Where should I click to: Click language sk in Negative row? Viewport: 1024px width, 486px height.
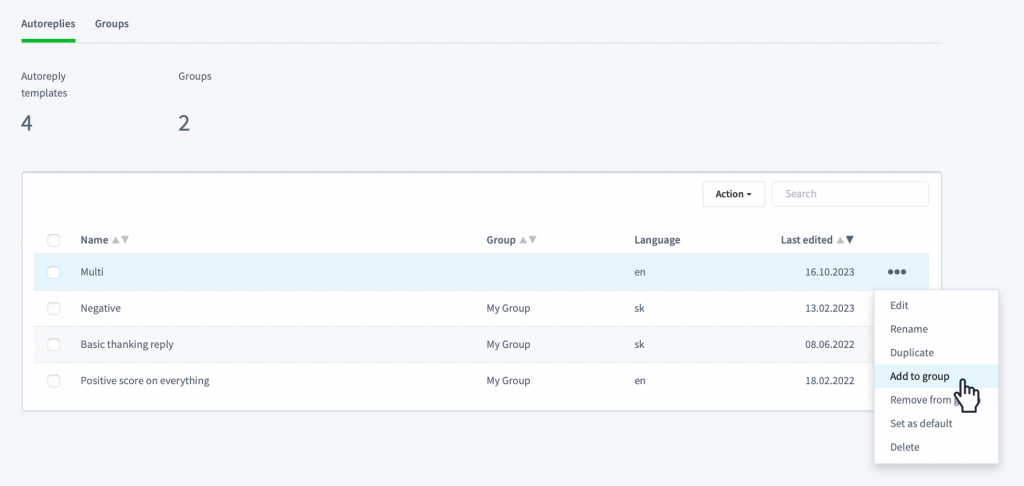pyautogui.click(x=639, y=308)
